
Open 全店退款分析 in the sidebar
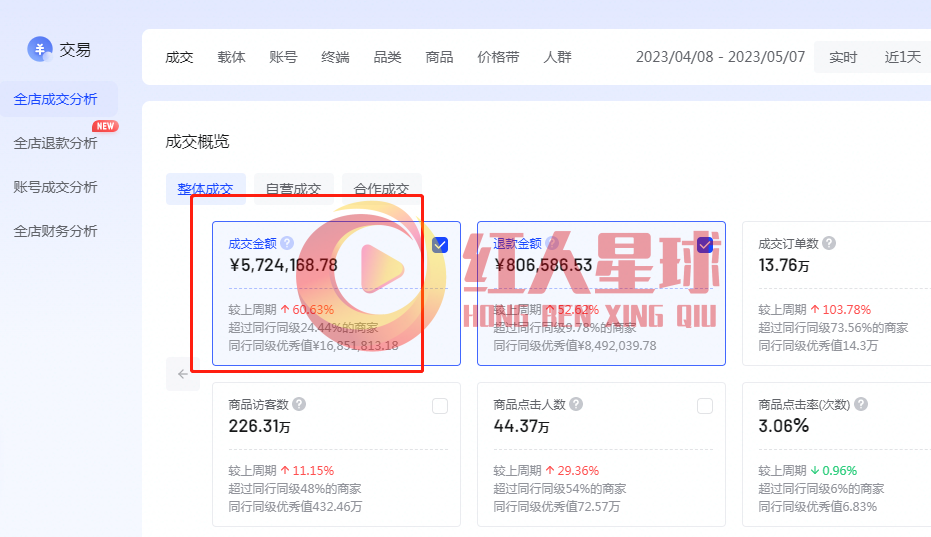56,143
